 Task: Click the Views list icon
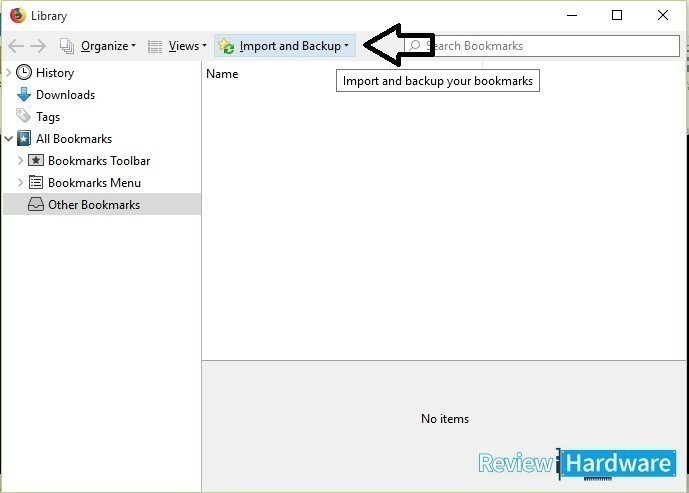point(155,46)
